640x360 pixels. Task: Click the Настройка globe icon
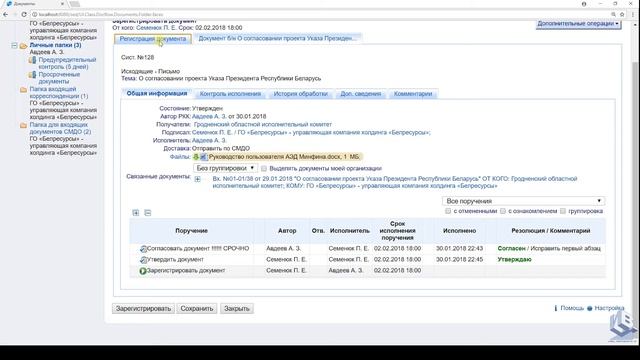click(x=589, y=308)
